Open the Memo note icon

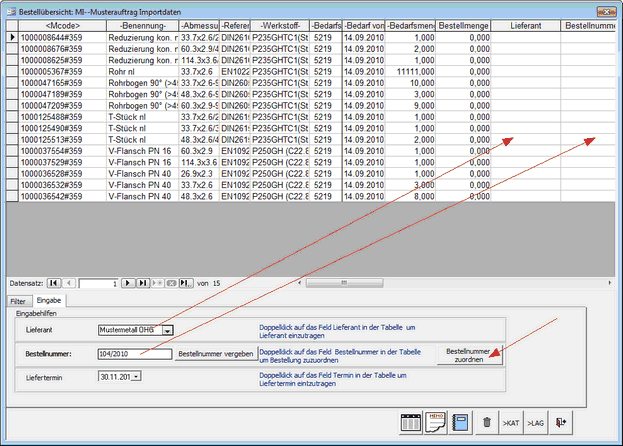436,422
